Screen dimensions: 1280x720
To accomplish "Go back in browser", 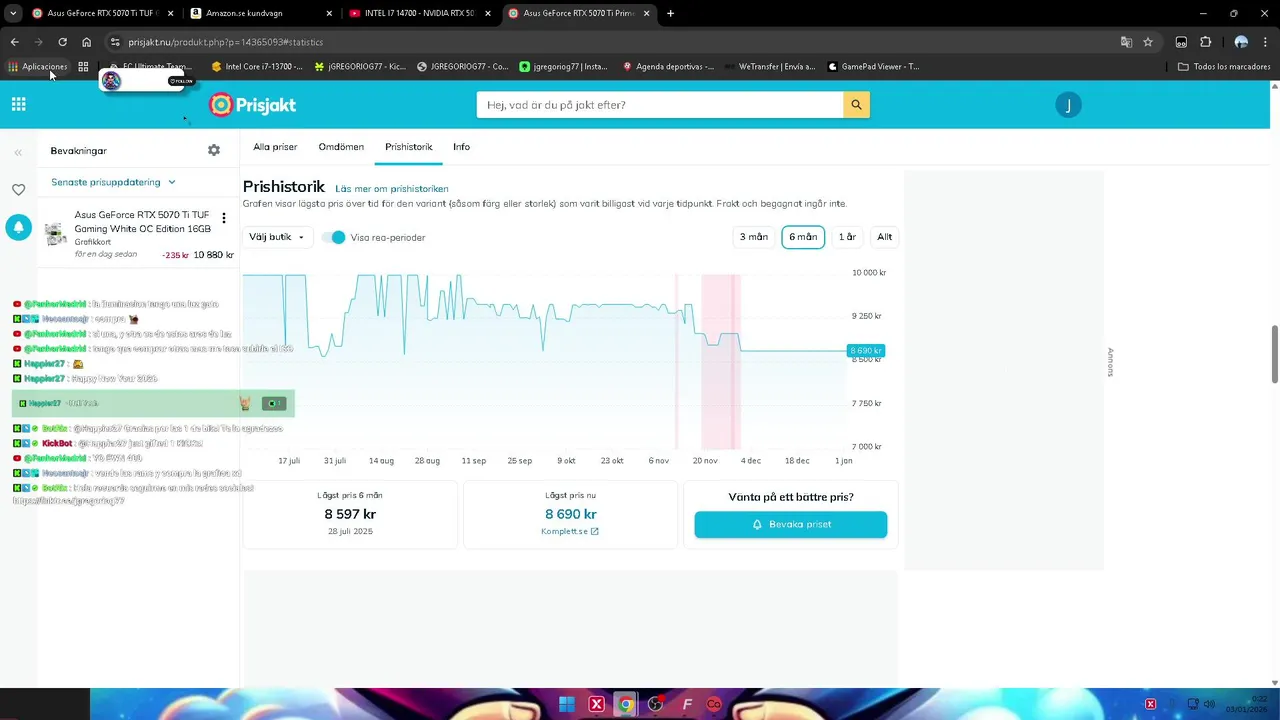I will pos(14,42).
